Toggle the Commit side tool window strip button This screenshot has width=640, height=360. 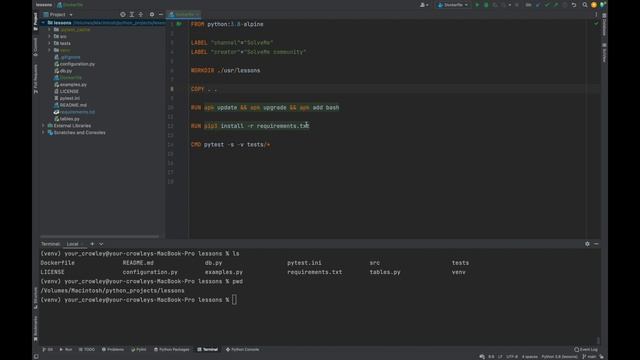[x=36, y=47]
